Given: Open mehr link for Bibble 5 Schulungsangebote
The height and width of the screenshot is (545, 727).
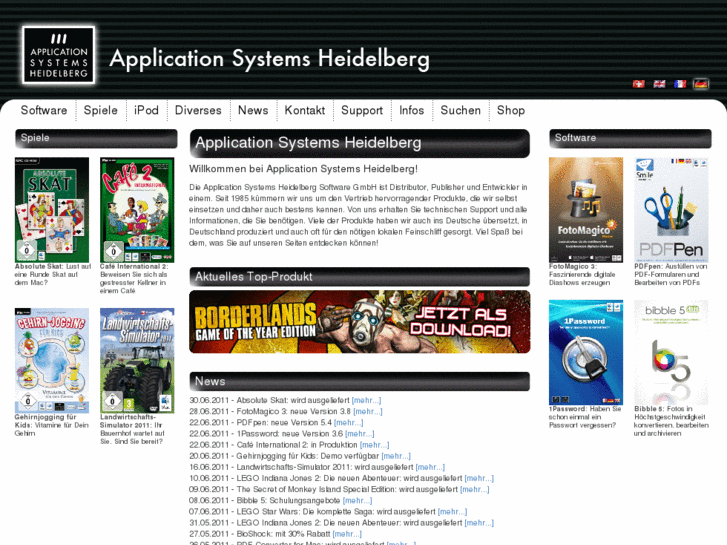Looking at the screenshot, I should [x=357, y=500].
